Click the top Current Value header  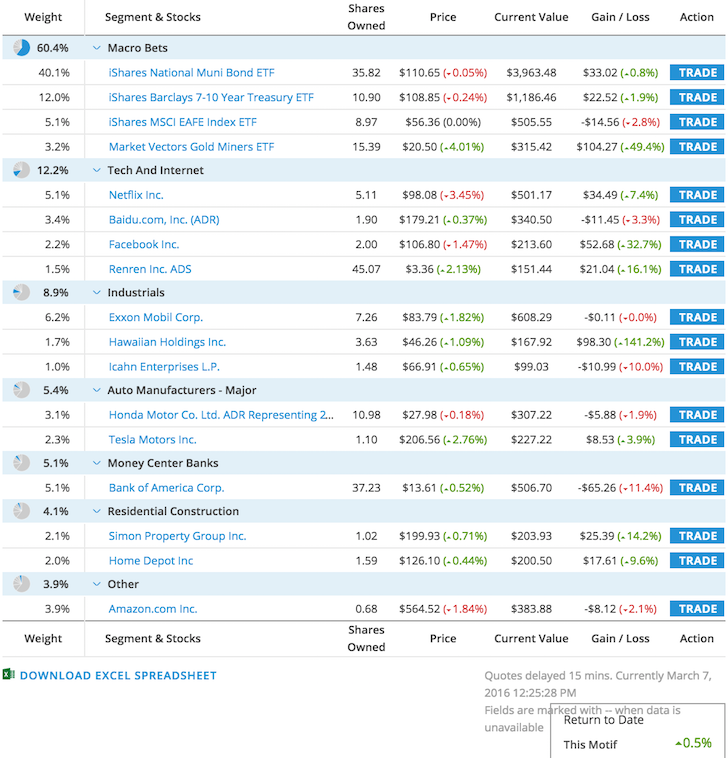pos(531,17)
